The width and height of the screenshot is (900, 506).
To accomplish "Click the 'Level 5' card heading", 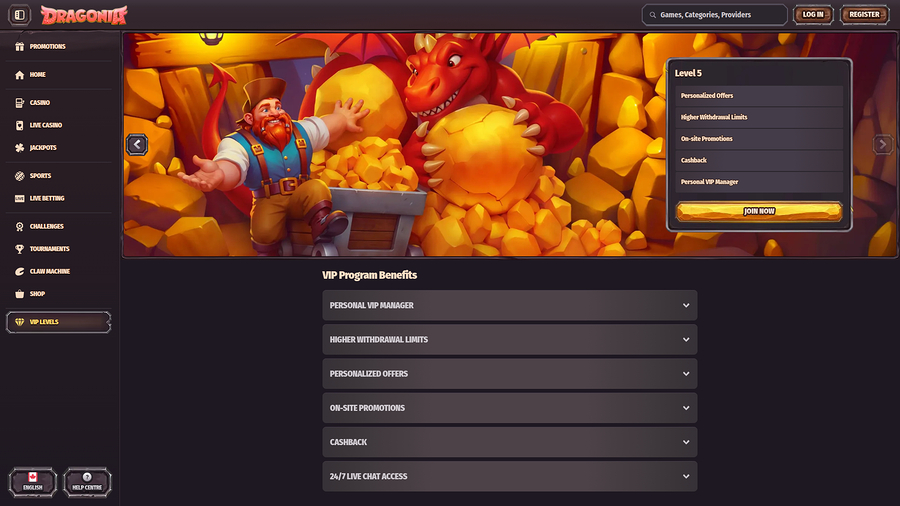I will tap(688, 73).
